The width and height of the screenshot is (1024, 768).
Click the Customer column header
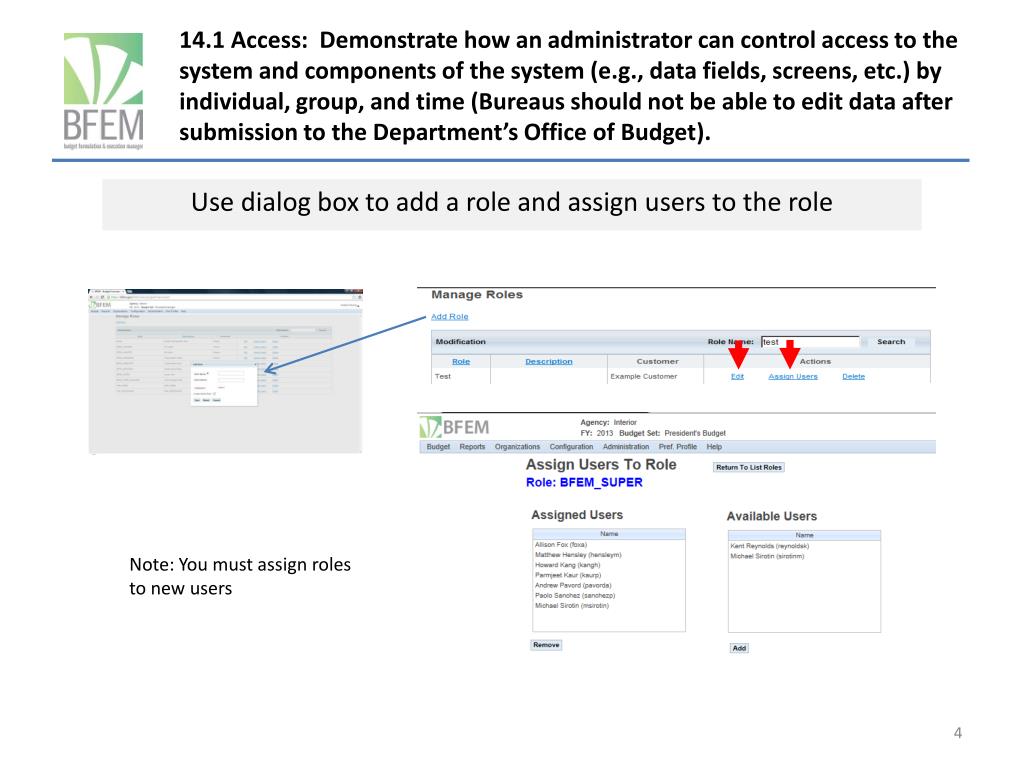click(x=657, y=361)
